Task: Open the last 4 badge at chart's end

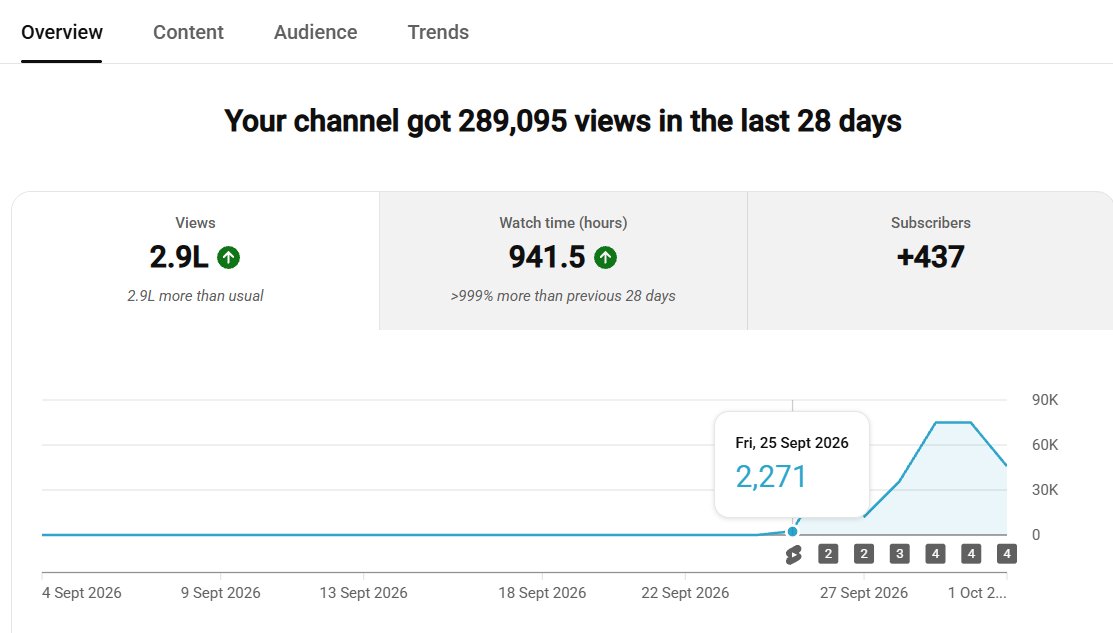Action: coord(1007,554)
